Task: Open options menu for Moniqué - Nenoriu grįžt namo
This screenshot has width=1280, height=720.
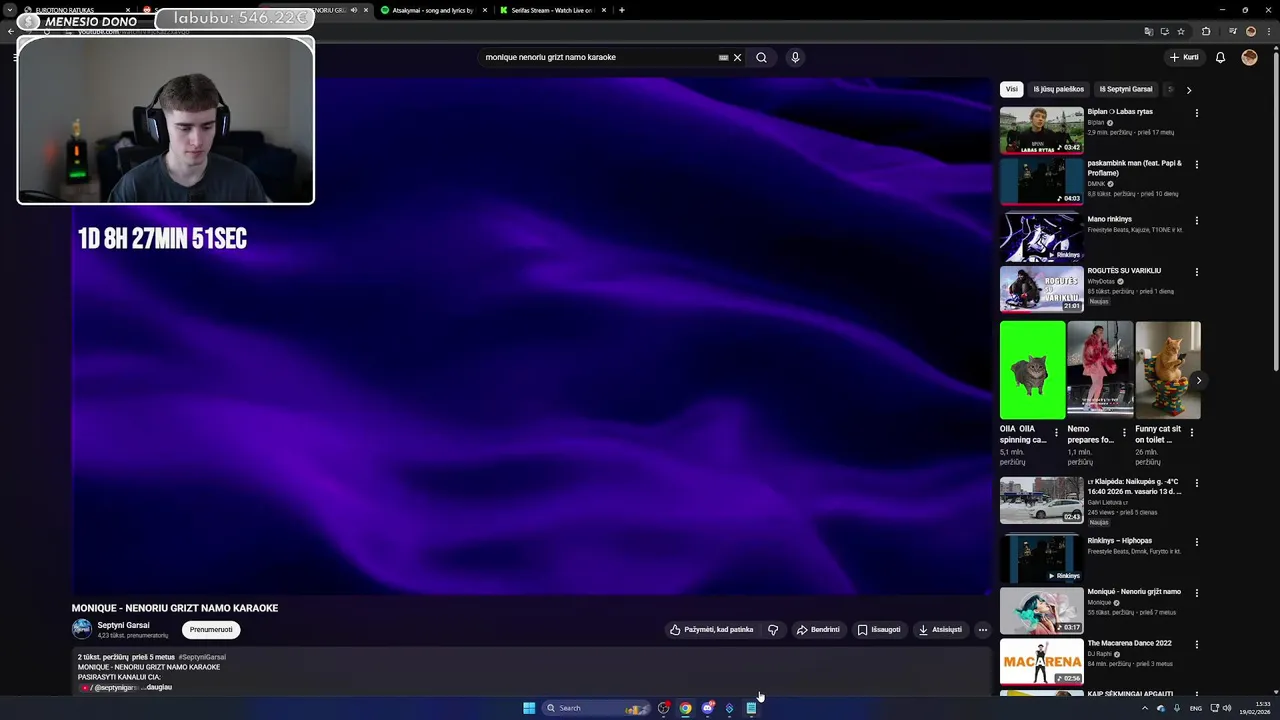Action: [x=1197, y=593]
